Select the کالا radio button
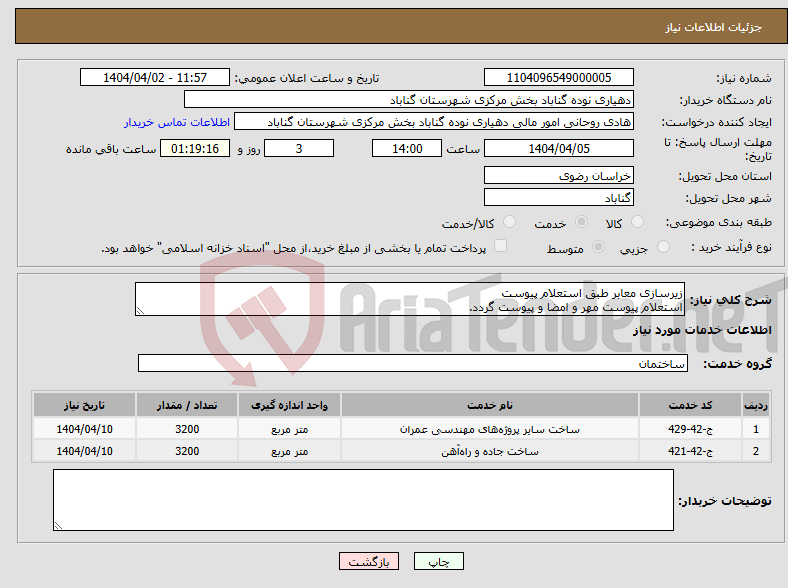Viewport: 788px width, 588px height. coord(637,222)
